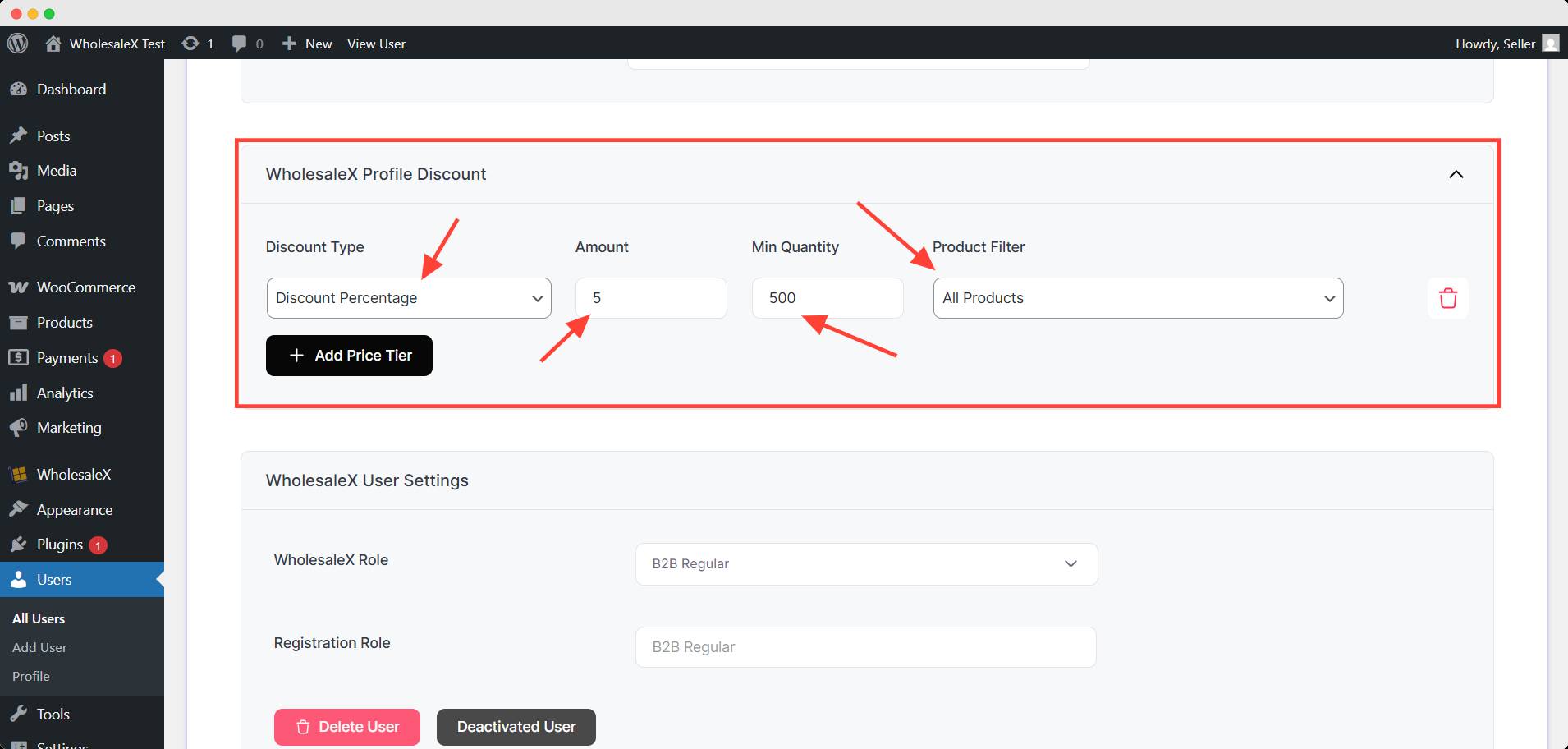The width and height of the screenshot is (1568, 749).
Task: Click the Comments sidebar icon
Action: coord(19,241)
